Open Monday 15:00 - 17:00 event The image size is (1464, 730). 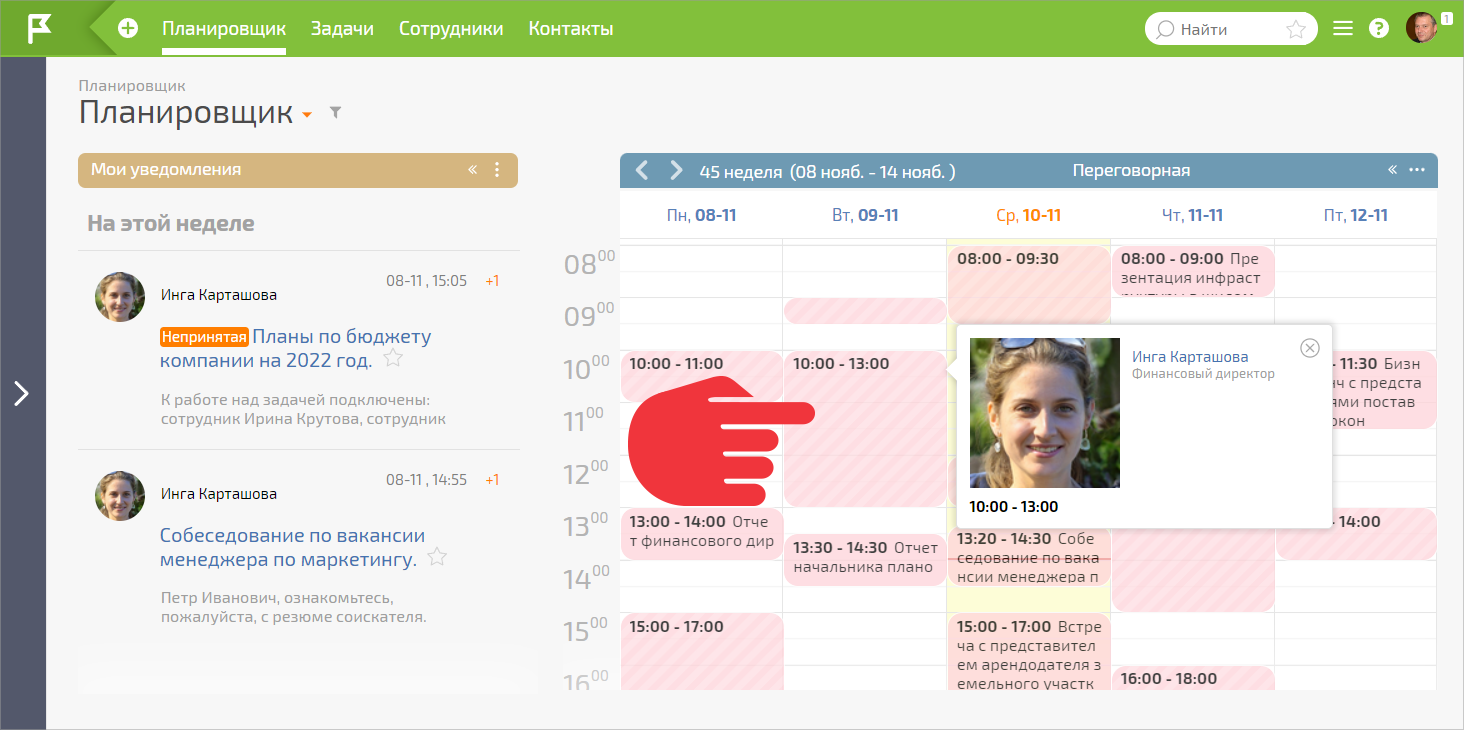point(701,652)
